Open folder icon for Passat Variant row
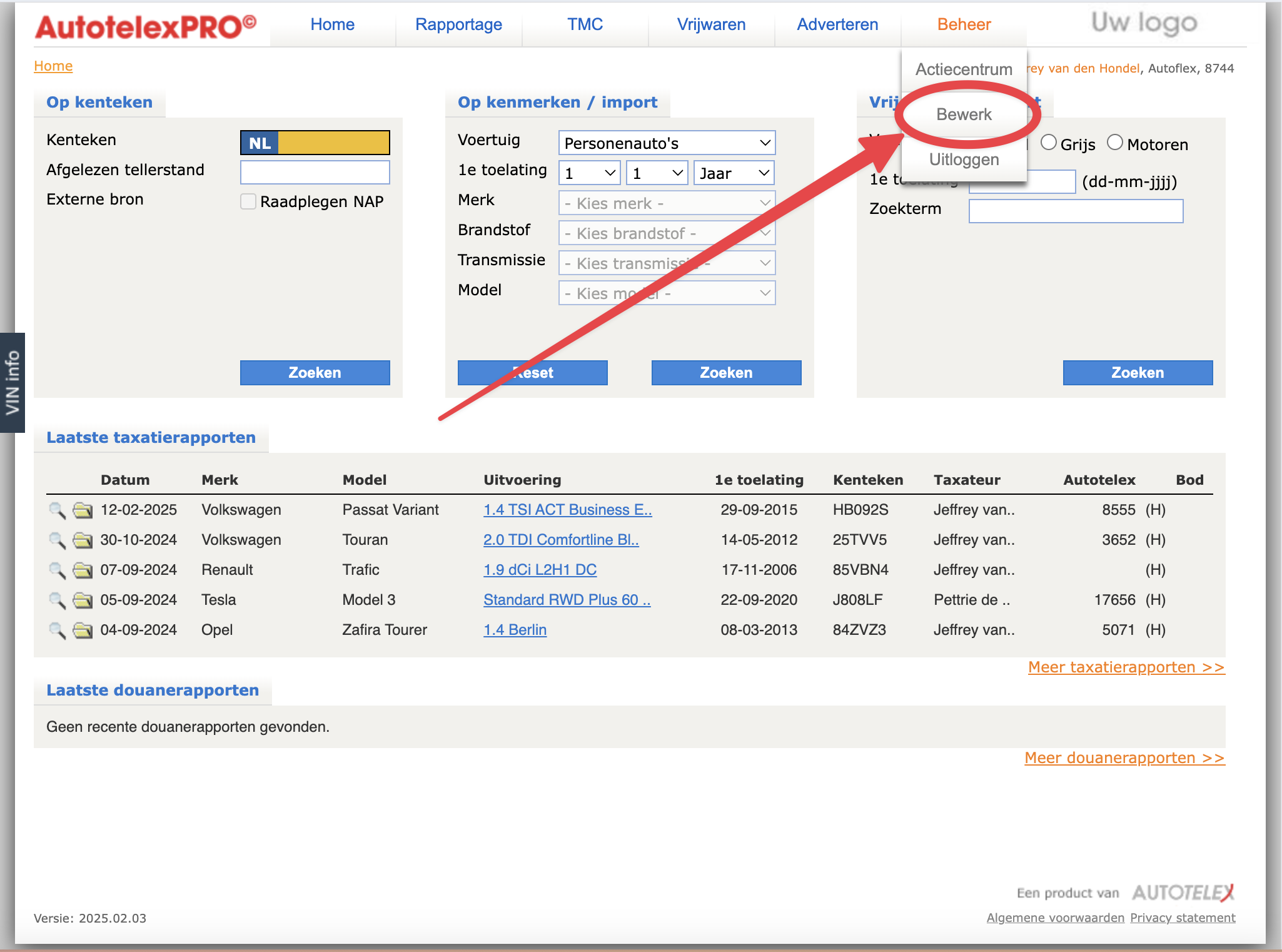1282x952 pixels. (83, 510)
